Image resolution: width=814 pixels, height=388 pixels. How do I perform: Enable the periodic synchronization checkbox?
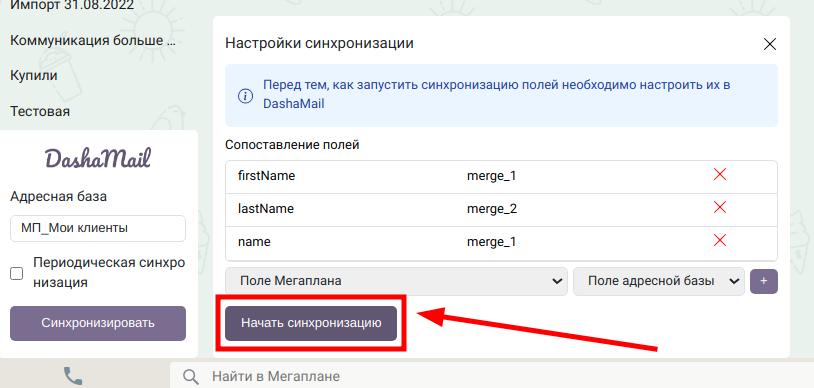coord(17,273)
